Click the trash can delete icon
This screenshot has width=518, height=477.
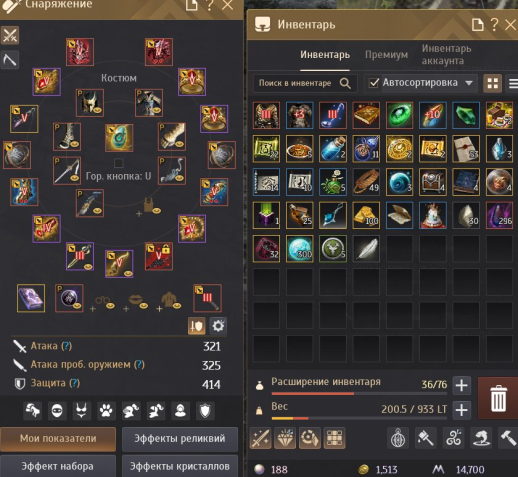[498, 398]
